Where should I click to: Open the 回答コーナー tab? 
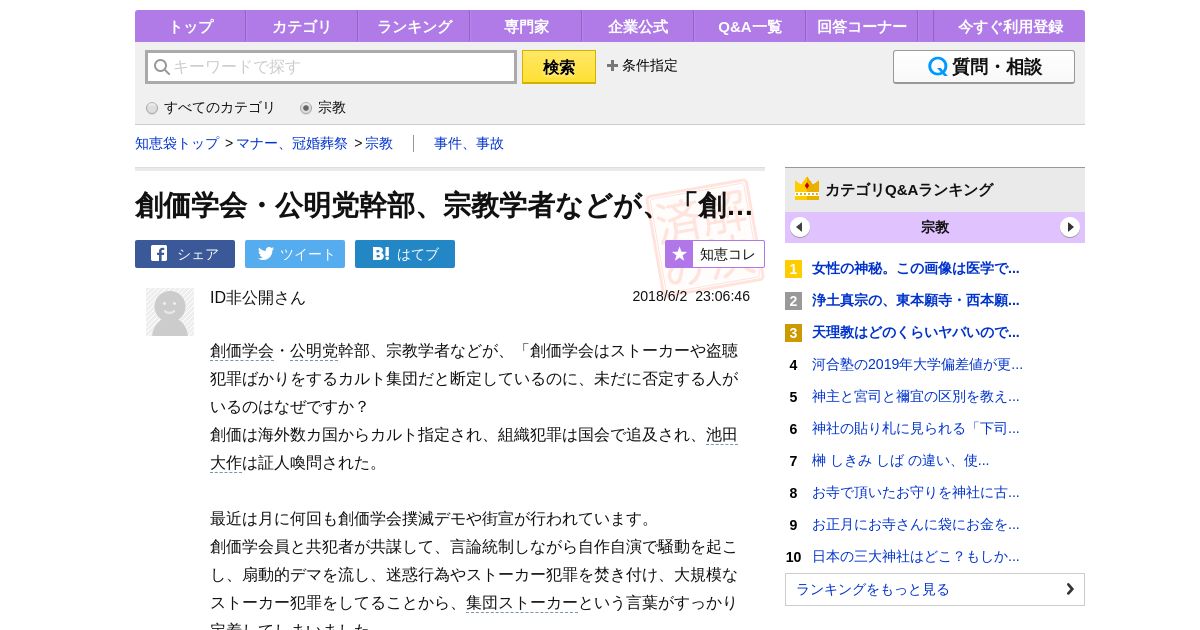pos(862,27)
